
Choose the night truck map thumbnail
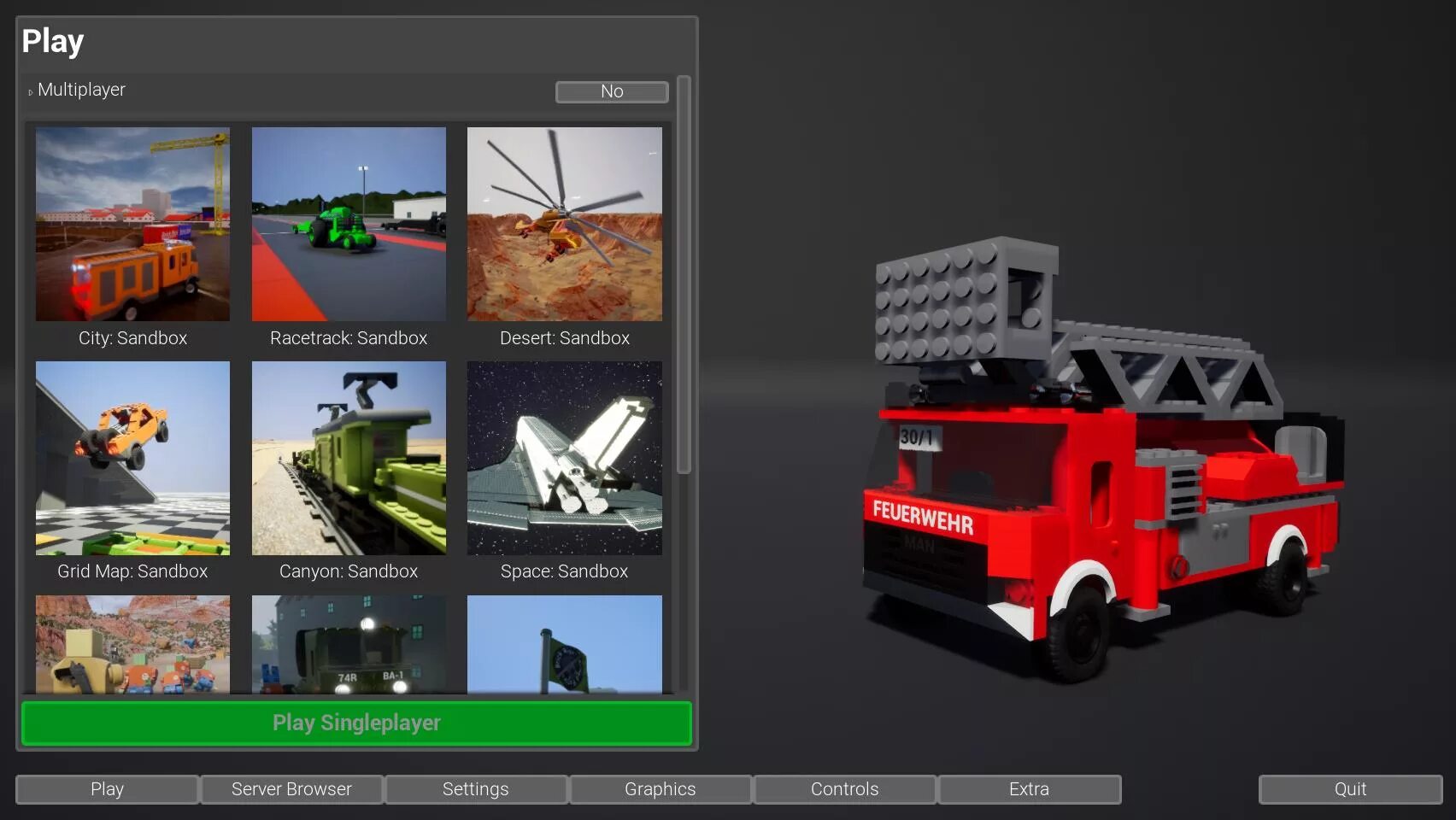coord(349,644)
